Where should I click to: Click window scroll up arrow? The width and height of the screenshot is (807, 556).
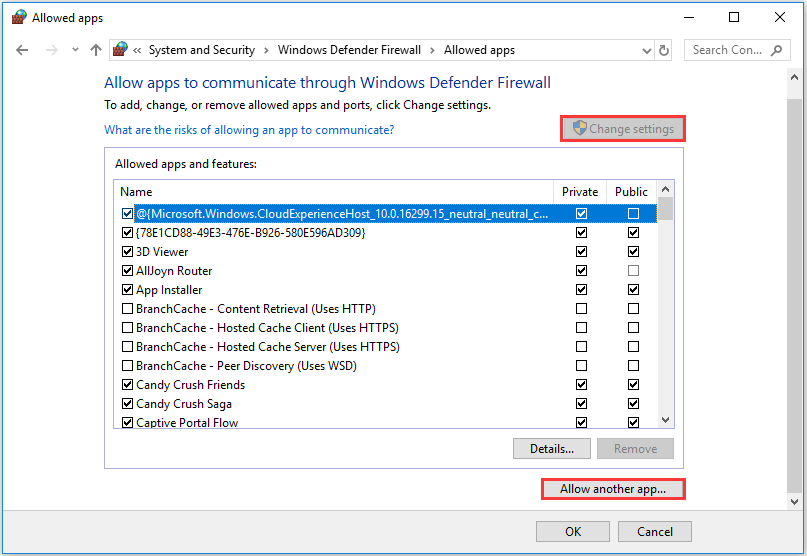tap(794, 78)
